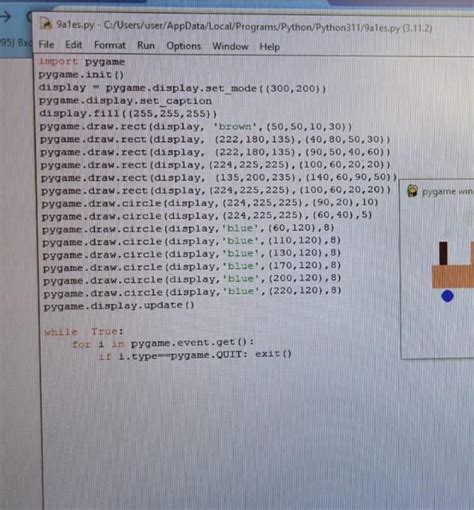Place cursor on the import pygame line
Image resolution: width=474 pixels, height=510 pixels.
click(82, 62)
